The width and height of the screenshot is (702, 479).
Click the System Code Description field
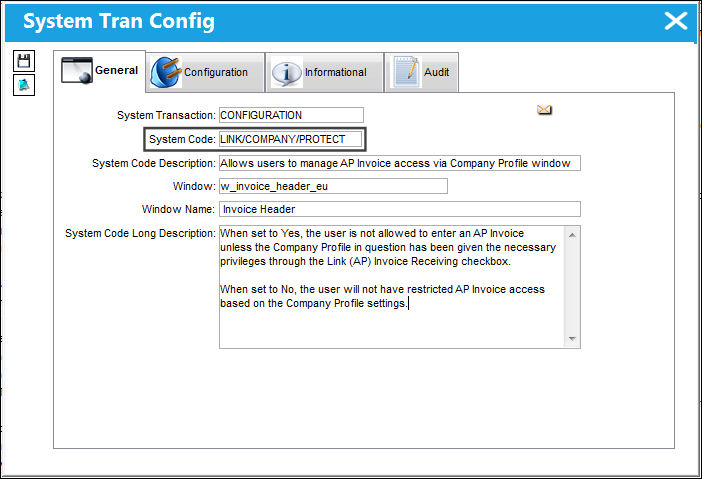point(400,163)
